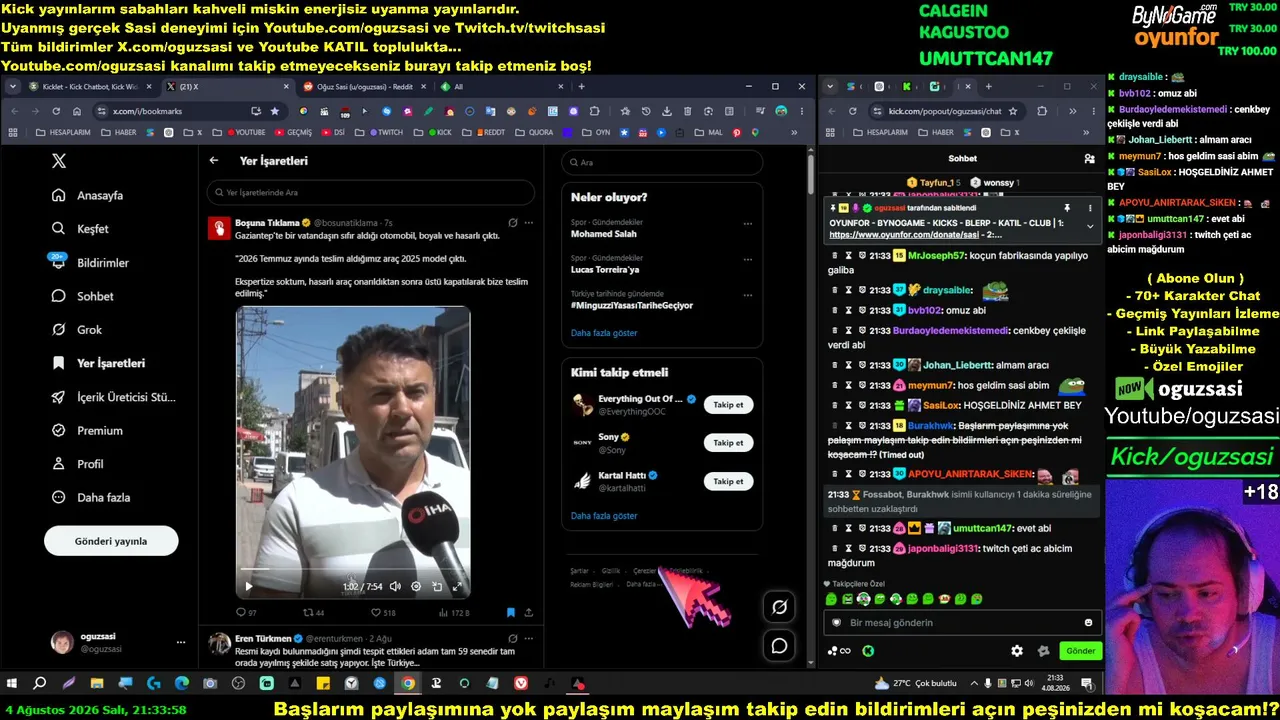Open Grok floating button in X
Viewport: 1280px width, 720px height.
779,606
